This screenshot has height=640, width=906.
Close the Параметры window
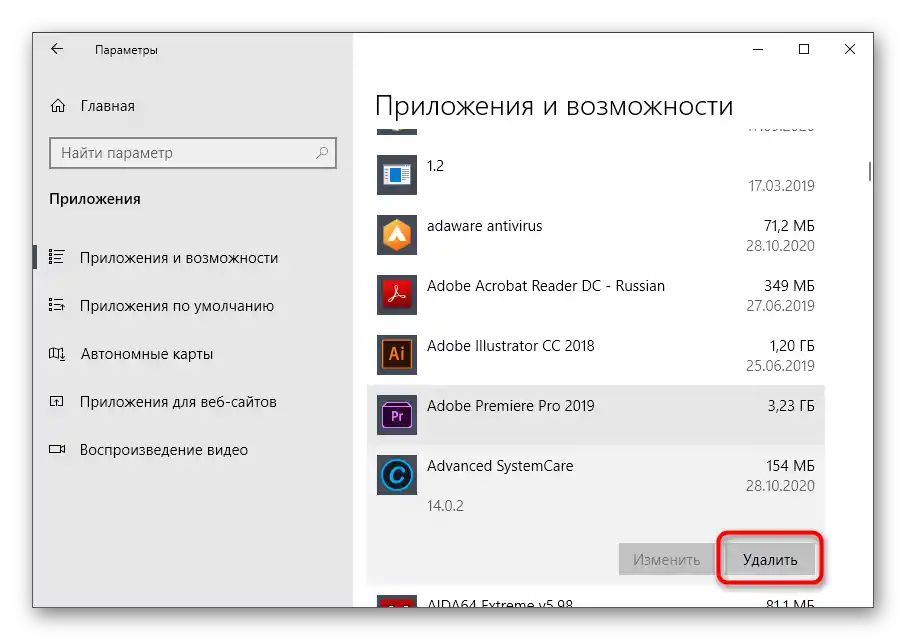849,50
